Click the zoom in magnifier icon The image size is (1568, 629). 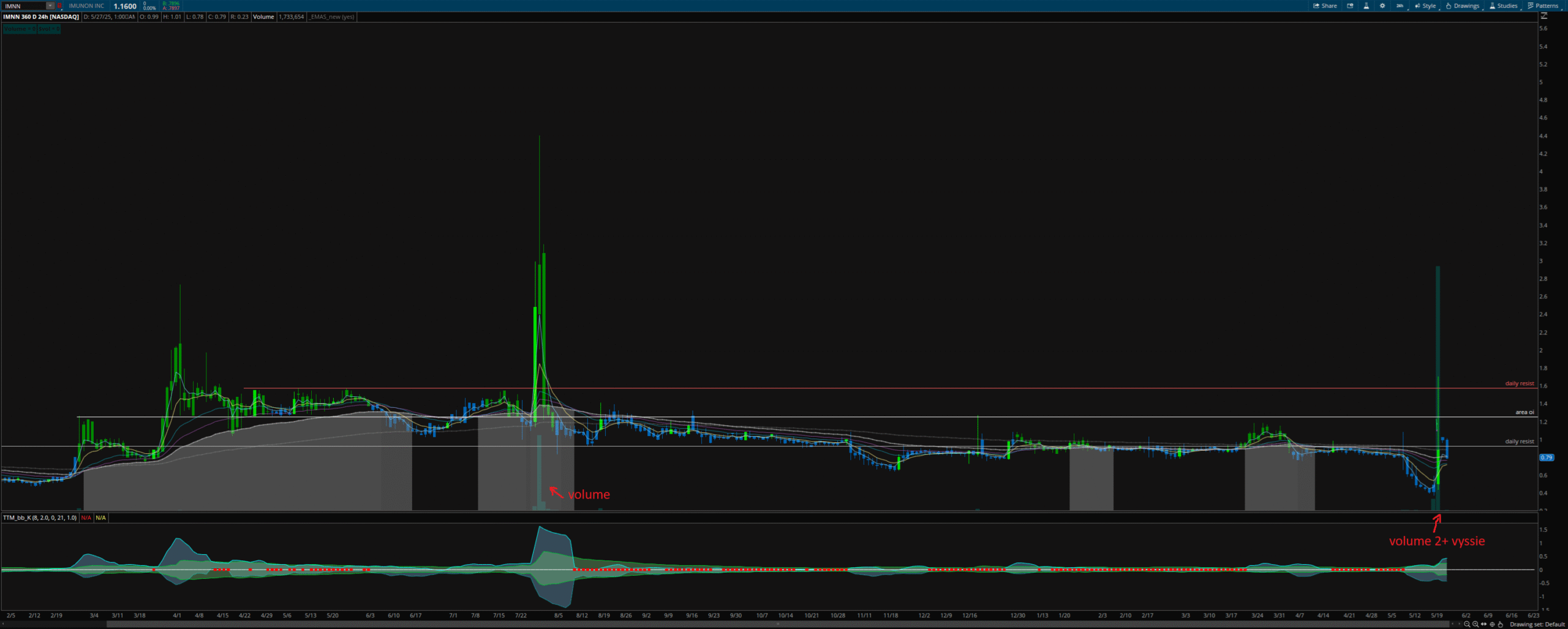pos(1476,624)
